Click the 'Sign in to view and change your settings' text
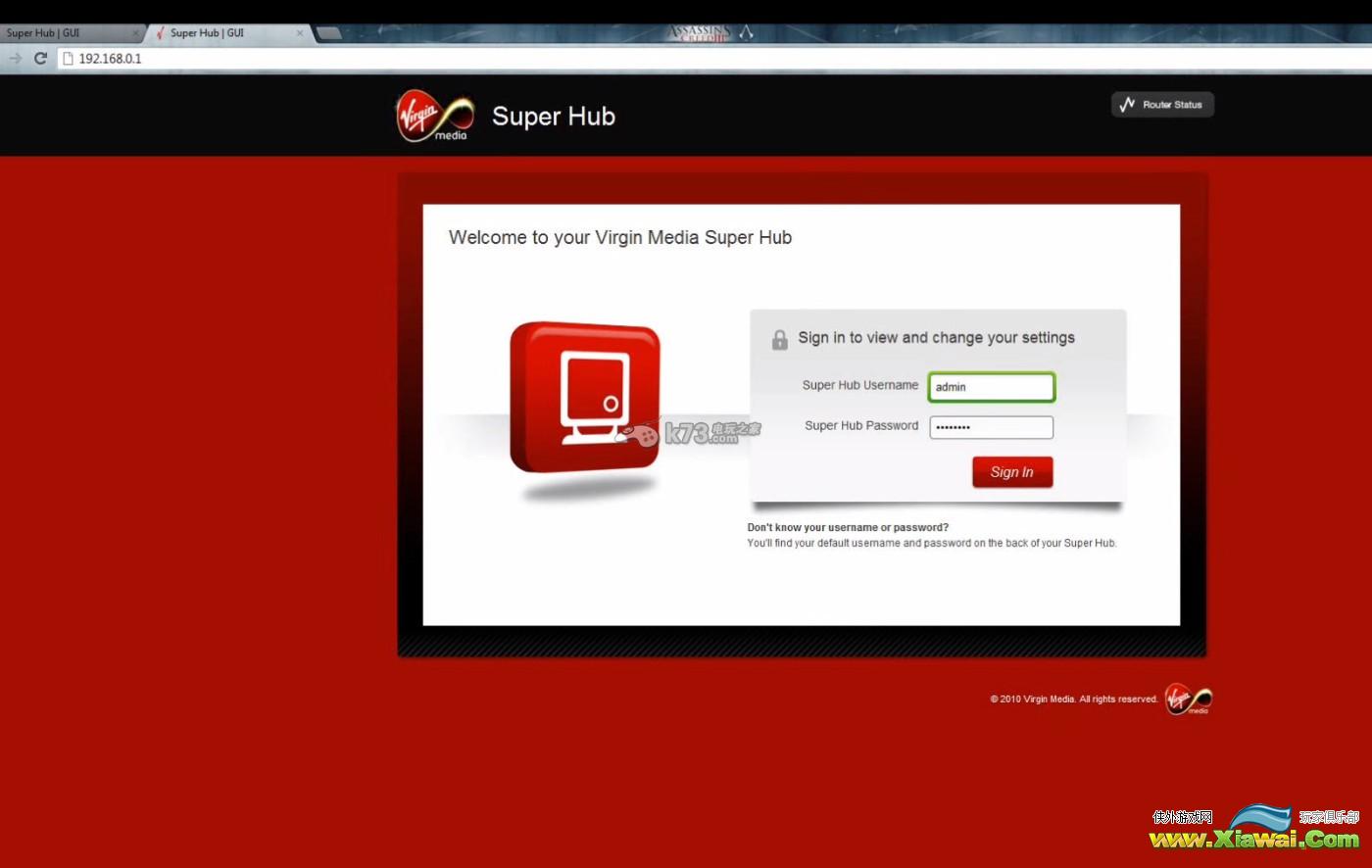1372x868 pixels. pyautogui.click(x=936, y=338)
